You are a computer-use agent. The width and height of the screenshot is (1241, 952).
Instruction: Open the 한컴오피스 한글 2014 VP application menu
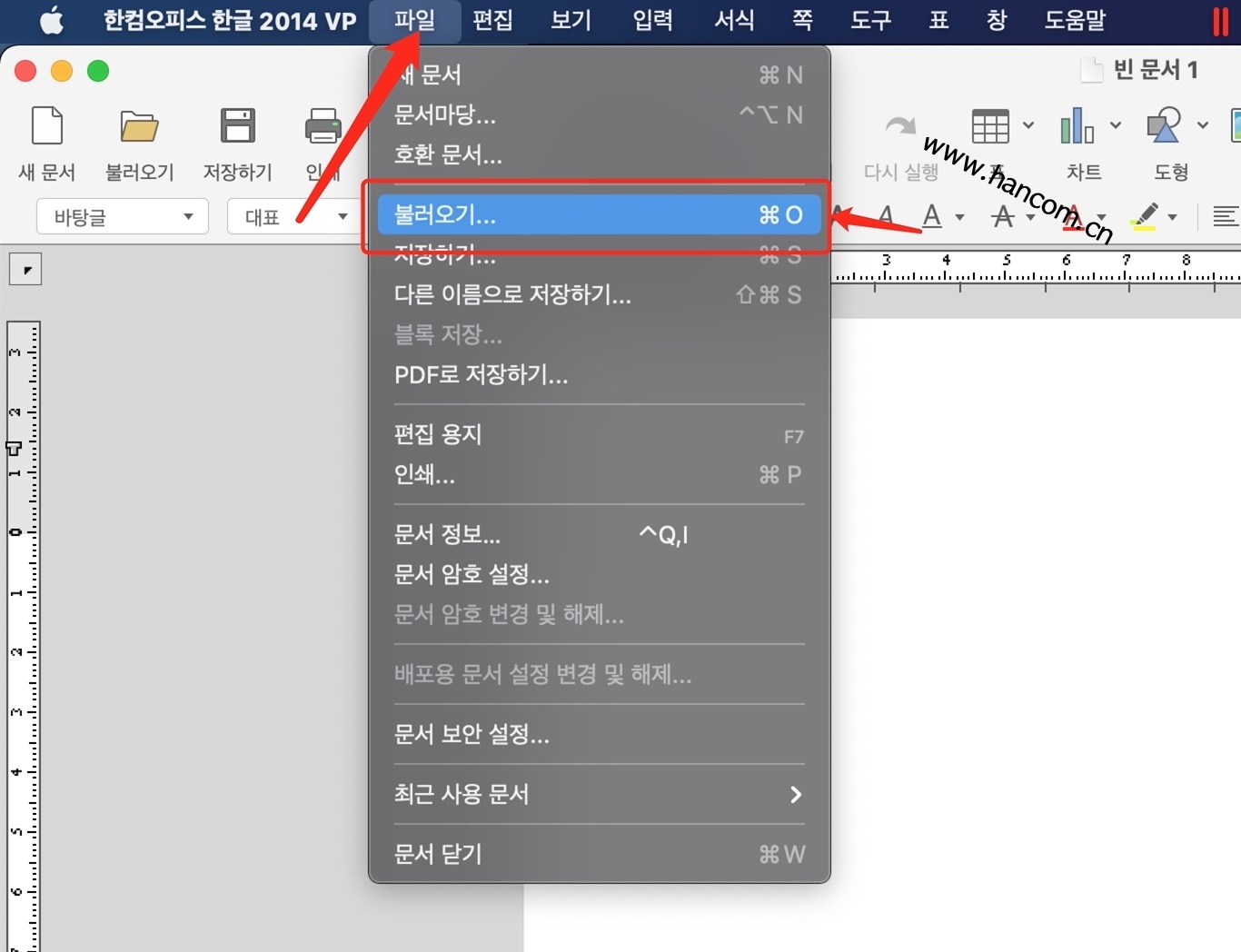click(230, 21)
